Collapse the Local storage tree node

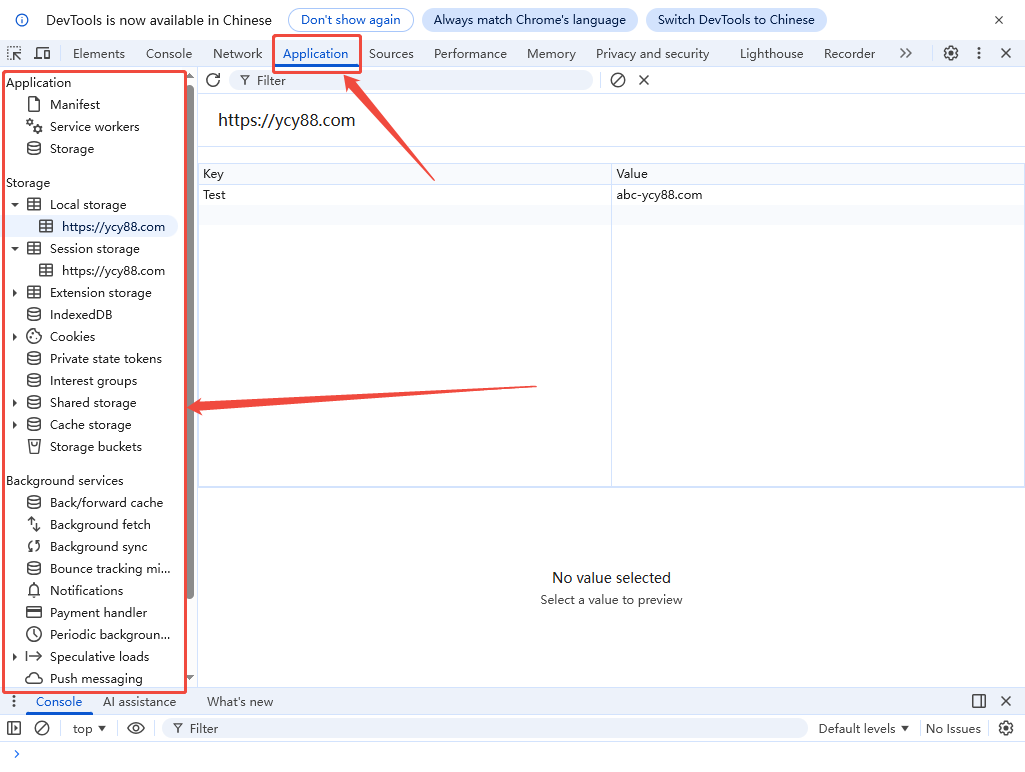(x=15, y=205)
